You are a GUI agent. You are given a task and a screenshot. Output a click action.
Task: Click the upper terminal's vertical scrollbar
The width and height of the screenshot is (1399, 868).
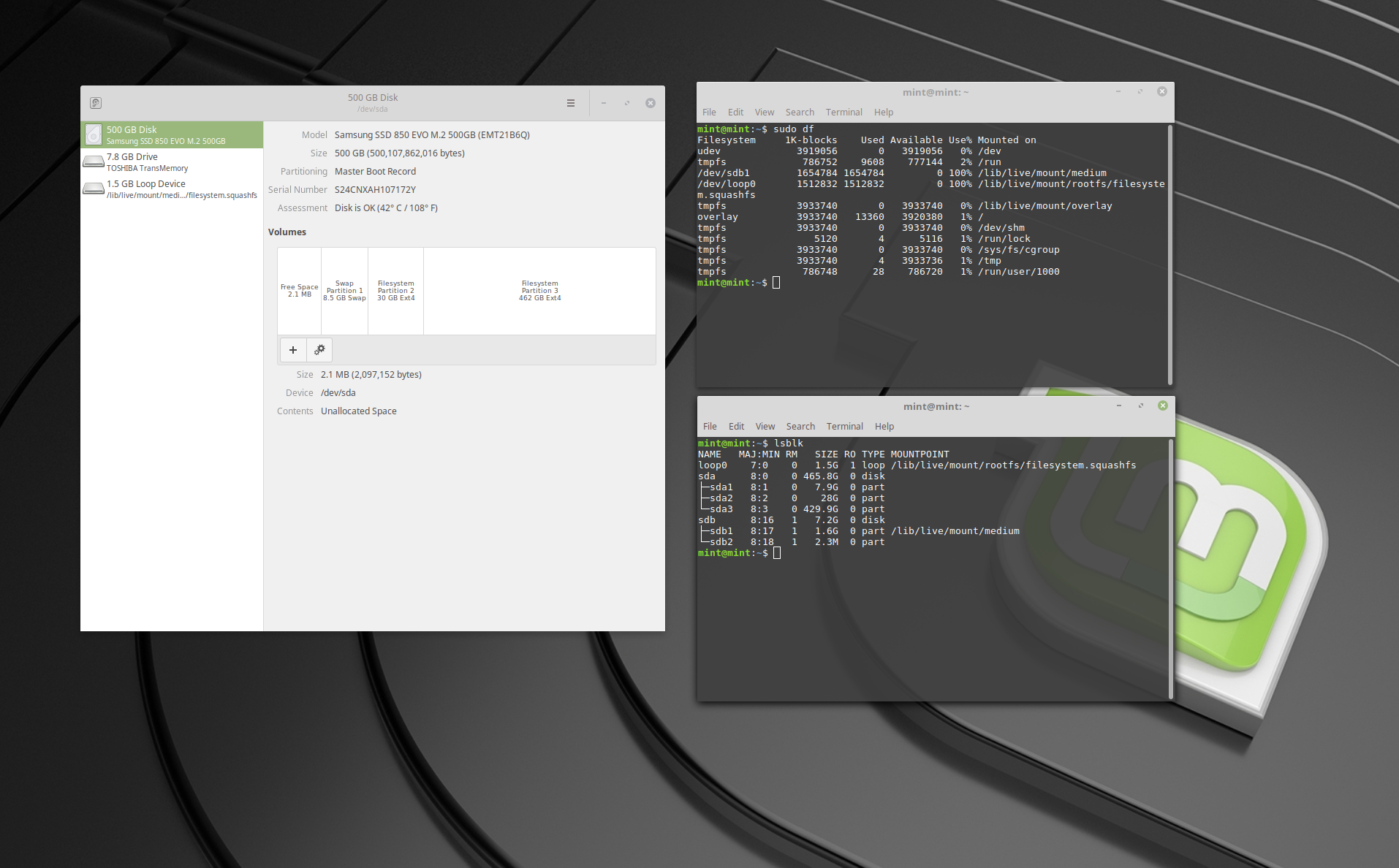(1170, 254)
